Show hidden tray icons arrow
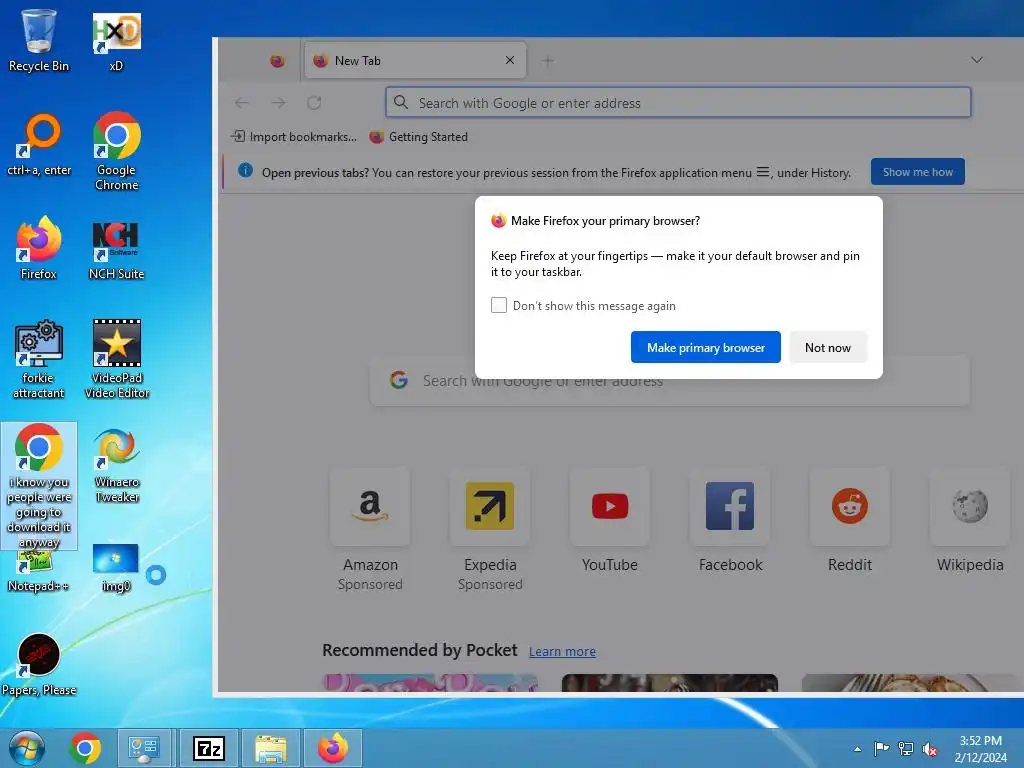Screen dimensions: 1024x768 click(857, 749)
